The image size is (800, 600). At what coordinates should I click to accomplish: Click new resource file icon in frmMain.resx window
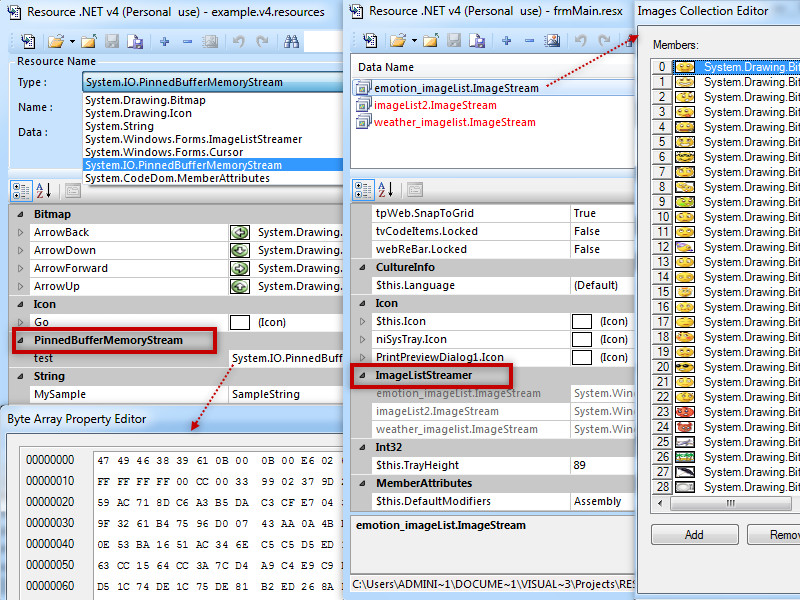370,40
